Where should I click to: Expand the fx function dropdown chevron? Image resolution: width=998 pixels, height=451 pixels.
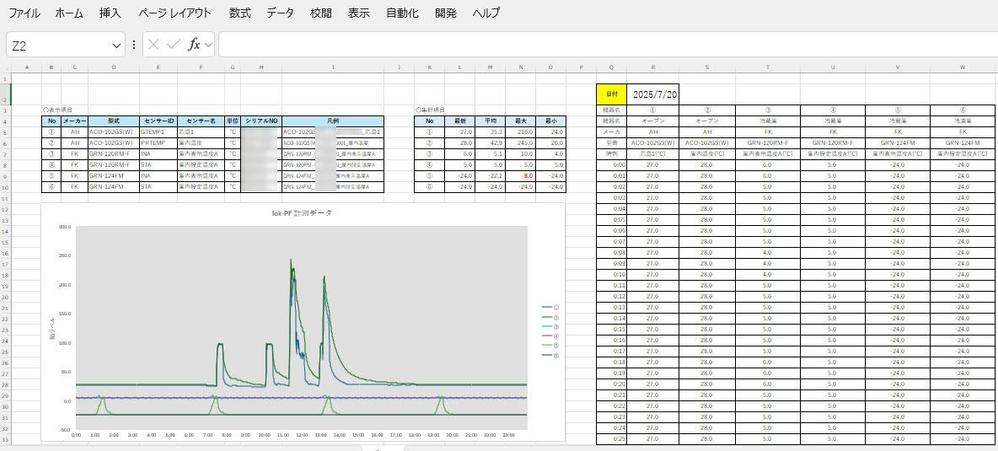[x=208, y=45]
